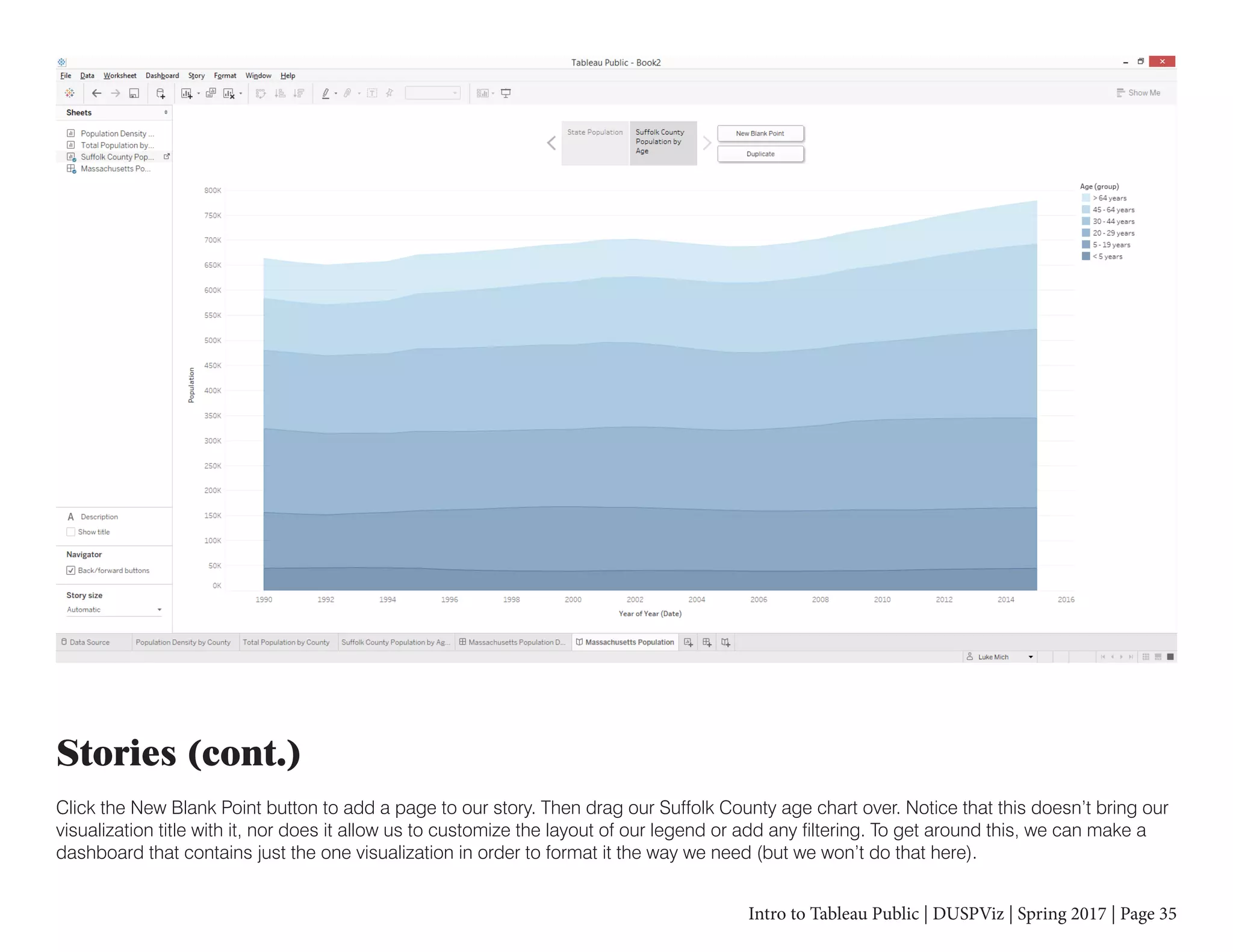Select Suffolk County Population by Age point

coord(663,143)
